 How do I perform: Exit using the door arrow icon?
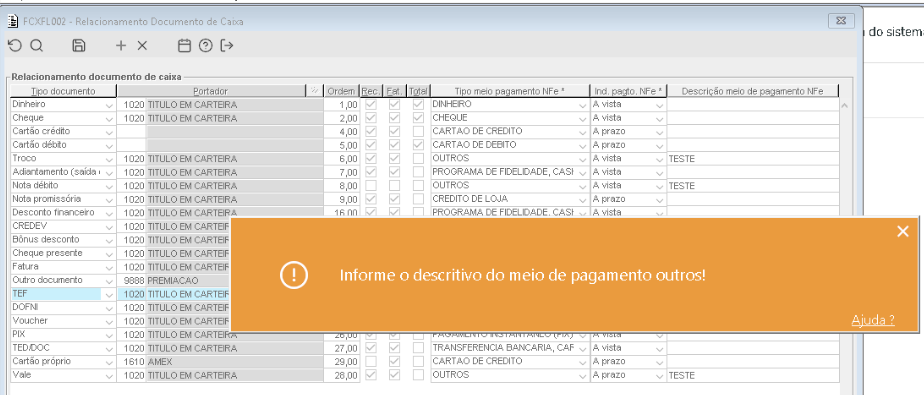click(227, 45)
